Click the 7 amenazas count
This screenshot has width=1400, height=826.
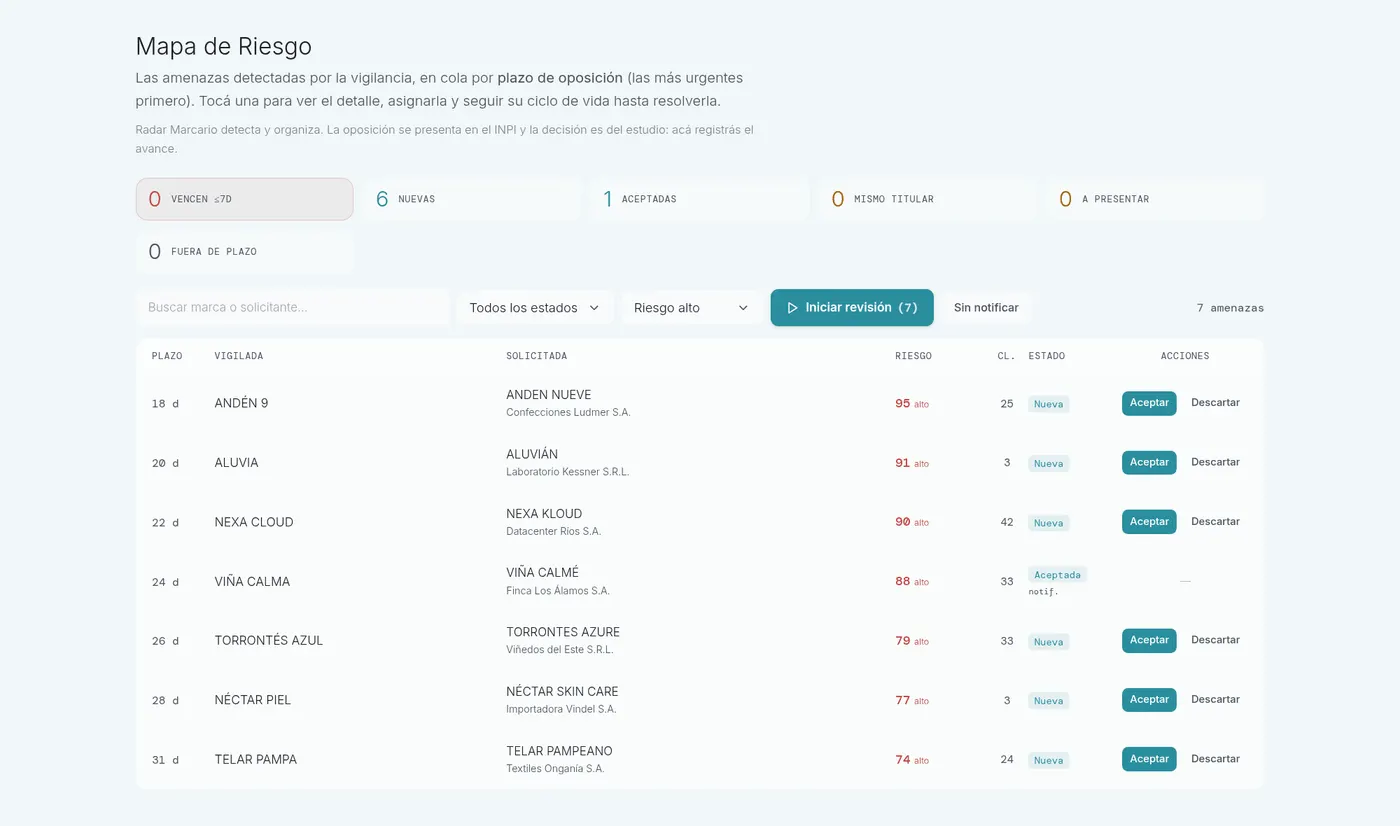click(1230, 308)
